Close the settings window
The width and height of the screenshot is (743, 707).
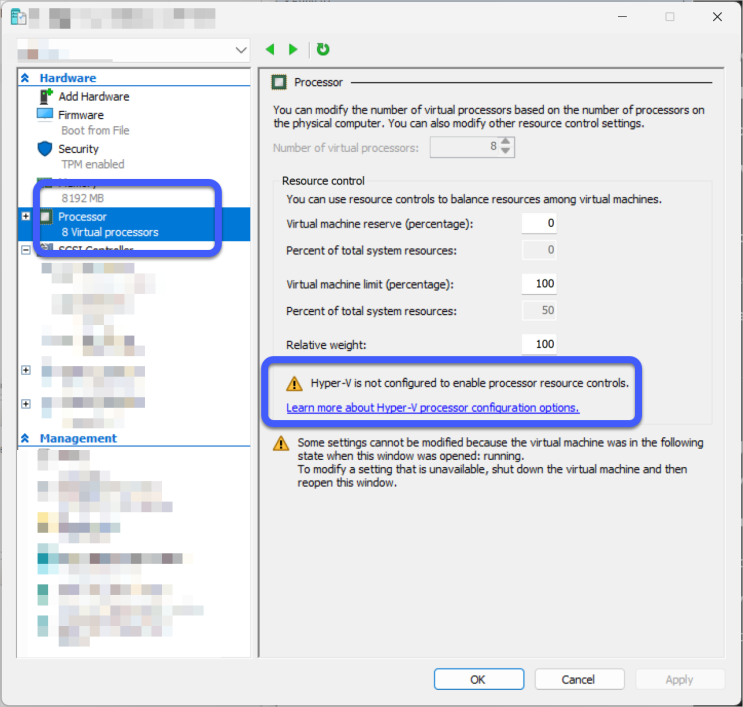coord(717,17)
